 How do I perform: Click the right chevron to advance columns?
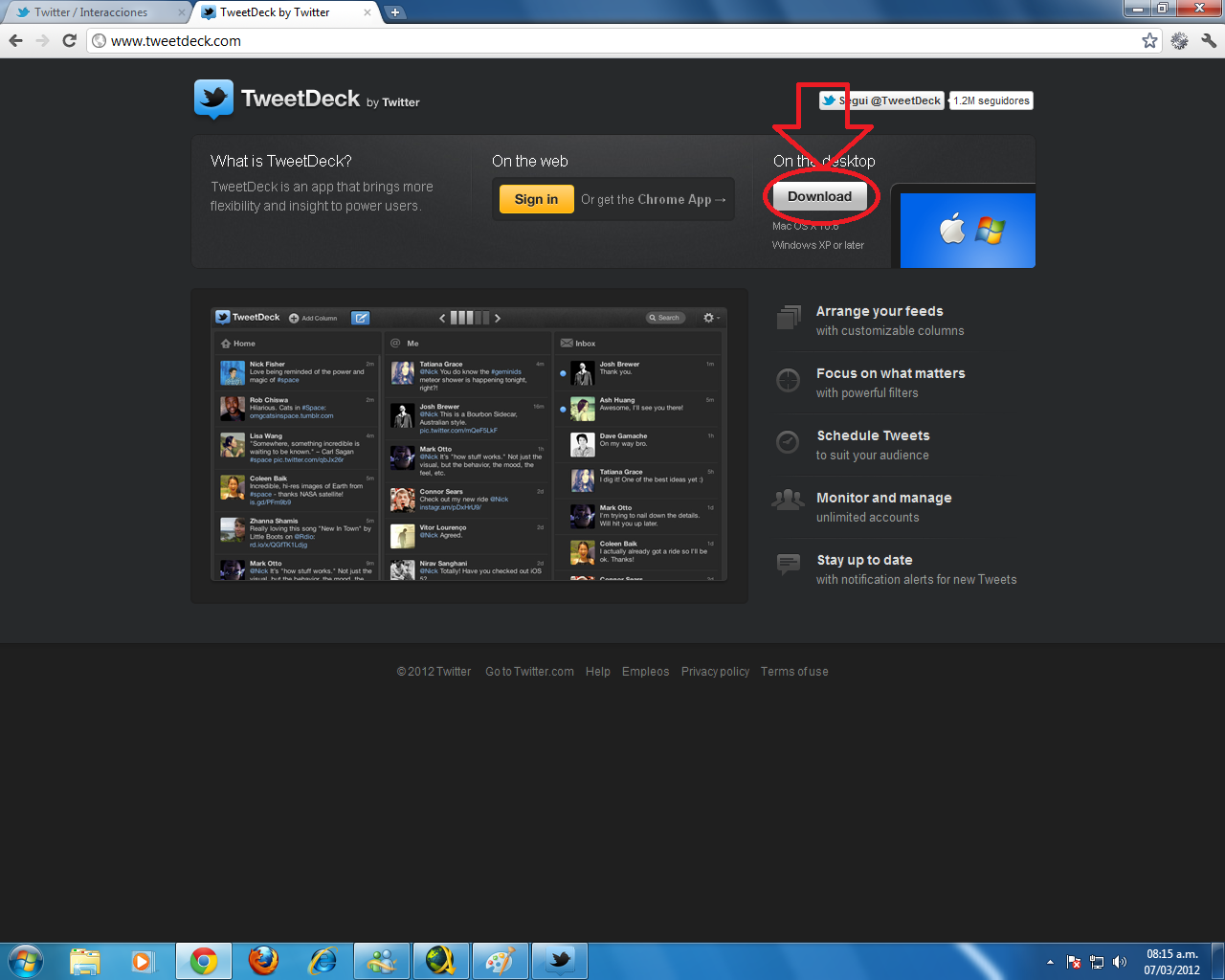[x=496, y=318]
